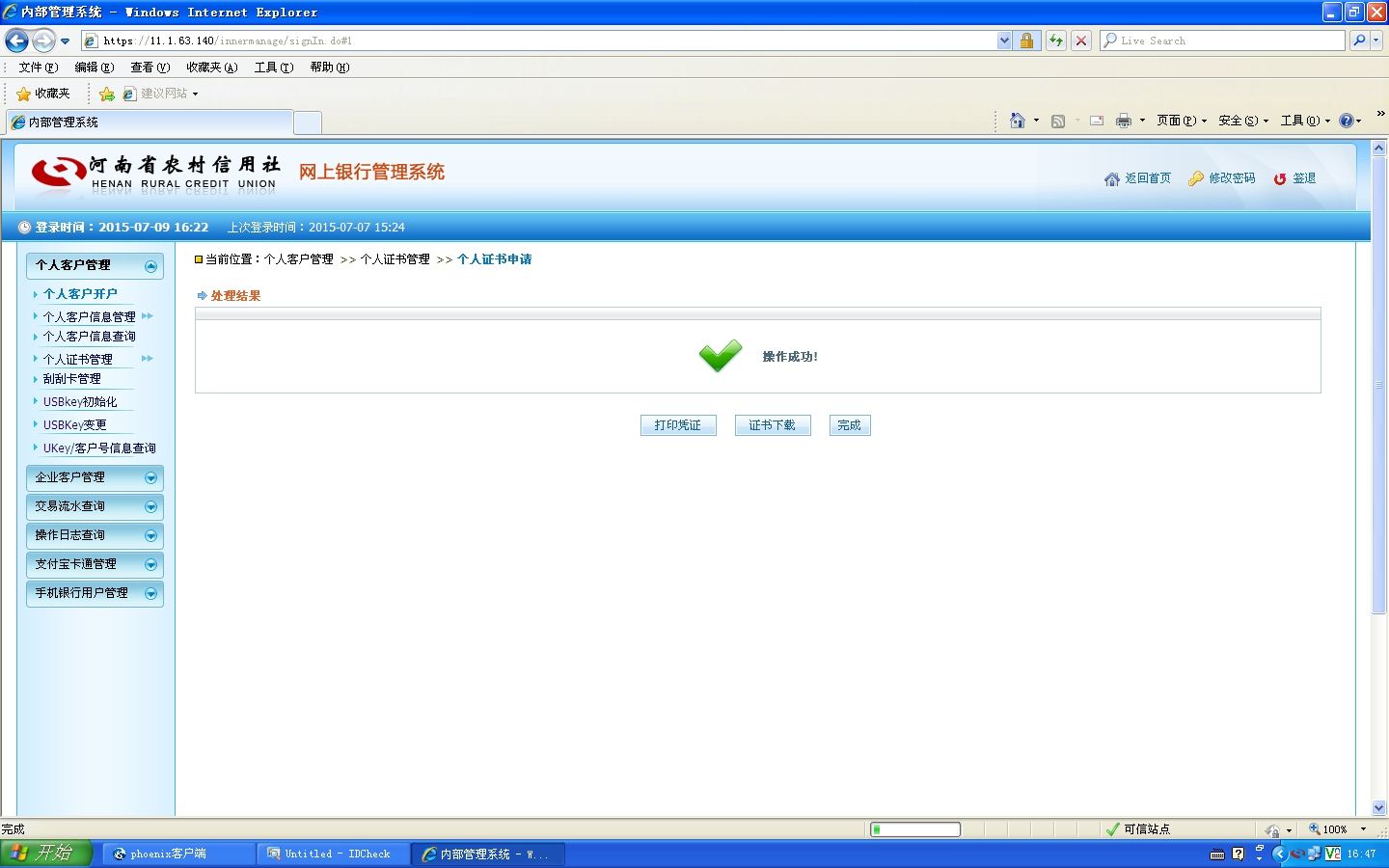1389x868 pixels.
Task: Open the 文件(F) menu
Action: click(x=39, y=68)
